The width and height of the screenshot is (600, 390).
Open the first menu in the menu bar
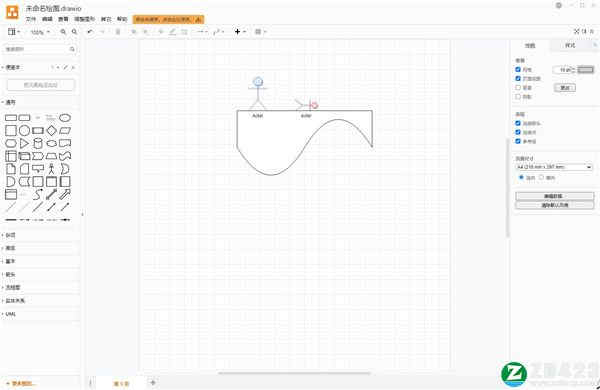tap(31, 19)
